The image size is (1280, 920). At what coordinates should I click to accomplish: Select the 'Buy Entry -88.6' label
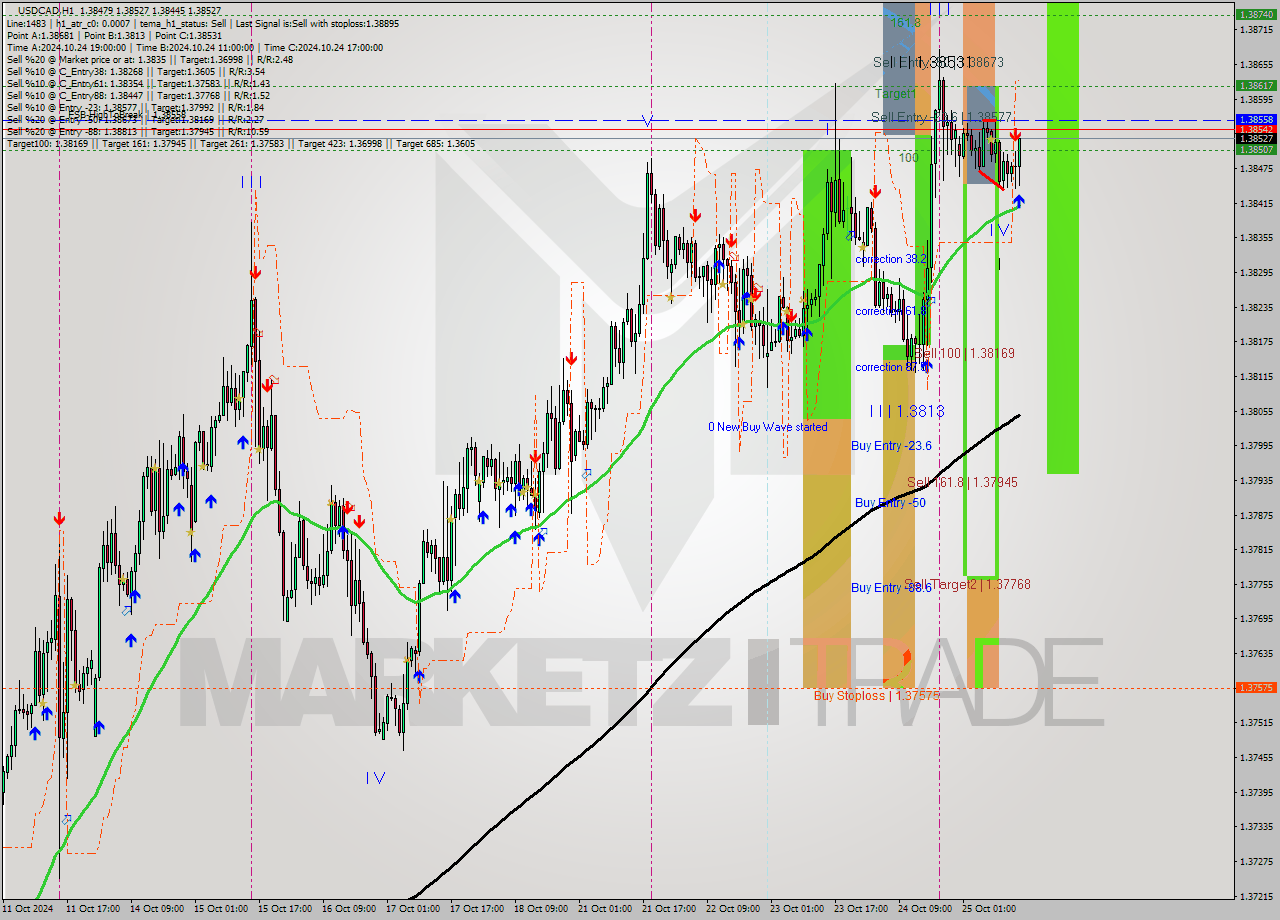(891, 588)
